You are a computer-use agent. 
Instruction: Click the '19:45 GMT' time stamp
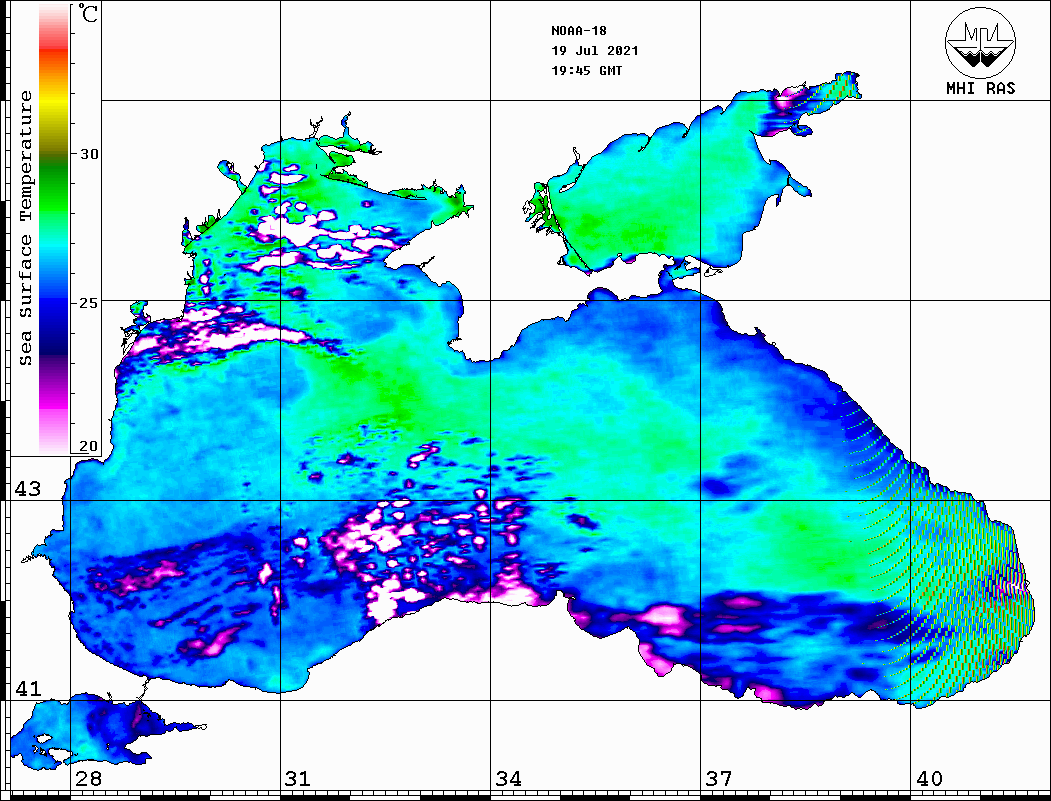click(586, 71)
